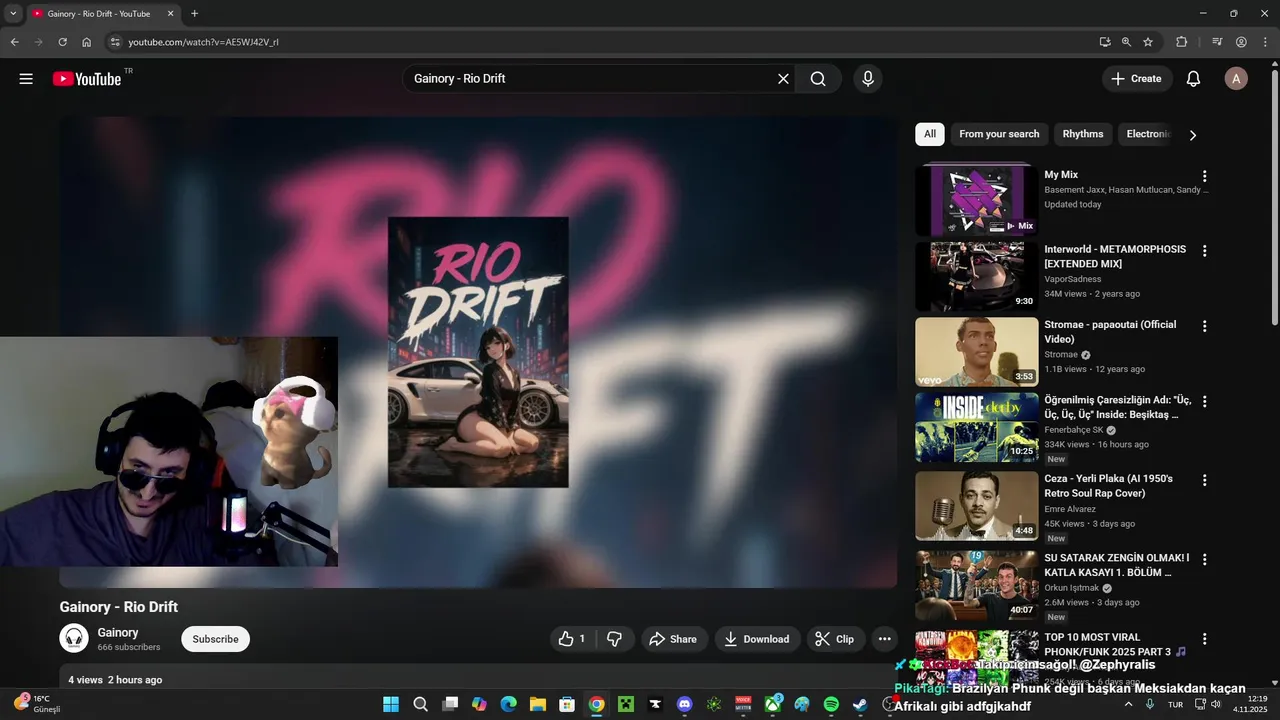This screenshot has height=720, width=1280.
Task: Go to the YouTube home logo
Action: (87, 79)
